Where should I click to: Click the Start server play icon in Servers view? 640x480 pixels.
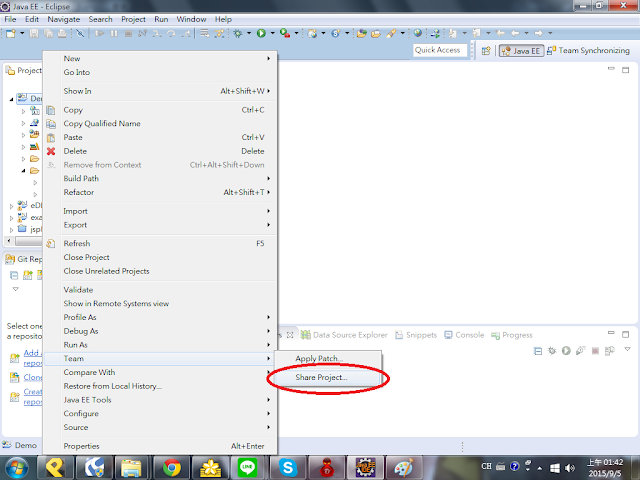click(x=566, y=351)
